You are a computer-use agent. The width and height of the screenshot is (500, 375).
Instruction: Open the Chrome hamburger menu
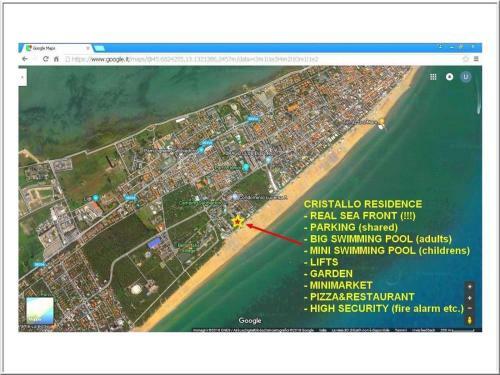[x=476, y=59]
